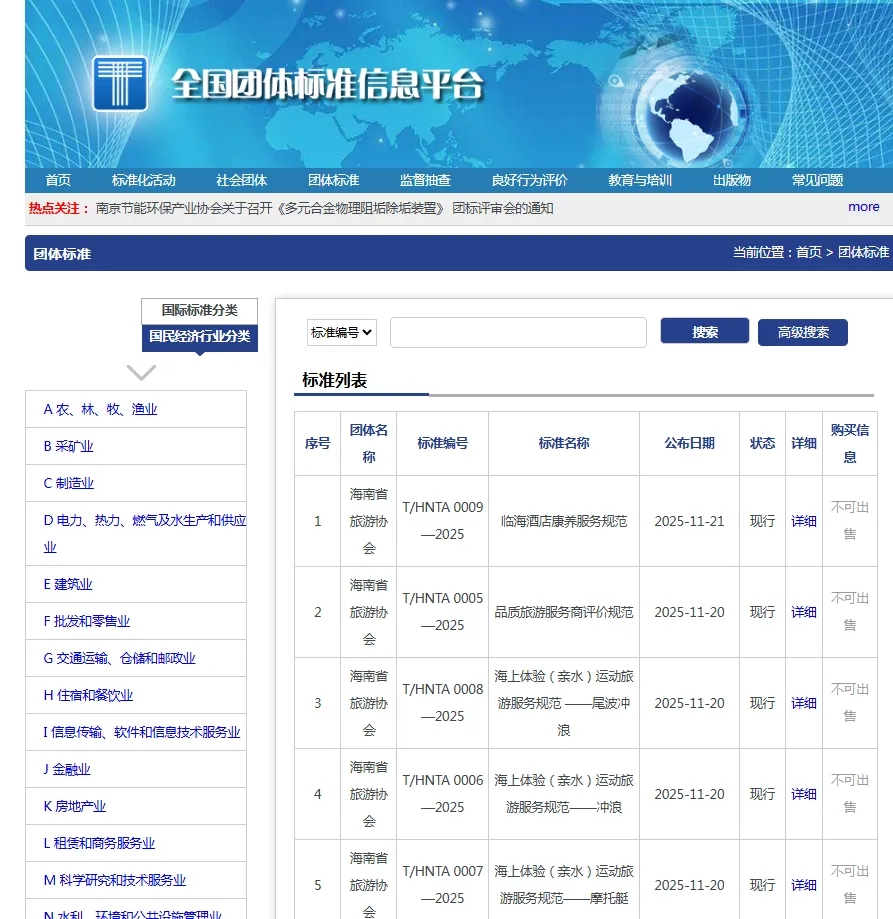Choose category I 信息传输、软件和信息技术服务业
The image size is (893, 919).
[x=141, y=732]
